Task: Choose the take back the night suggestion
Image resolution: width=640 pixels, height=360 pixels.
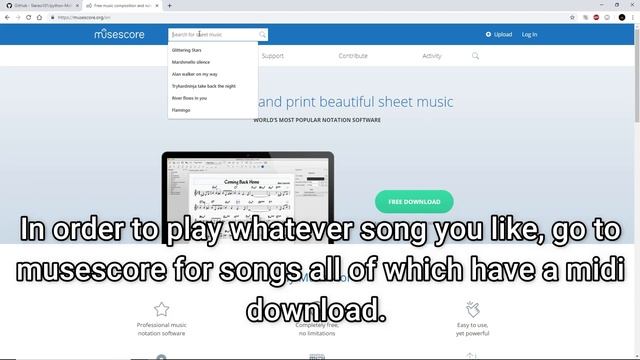Action: point(204,86)
